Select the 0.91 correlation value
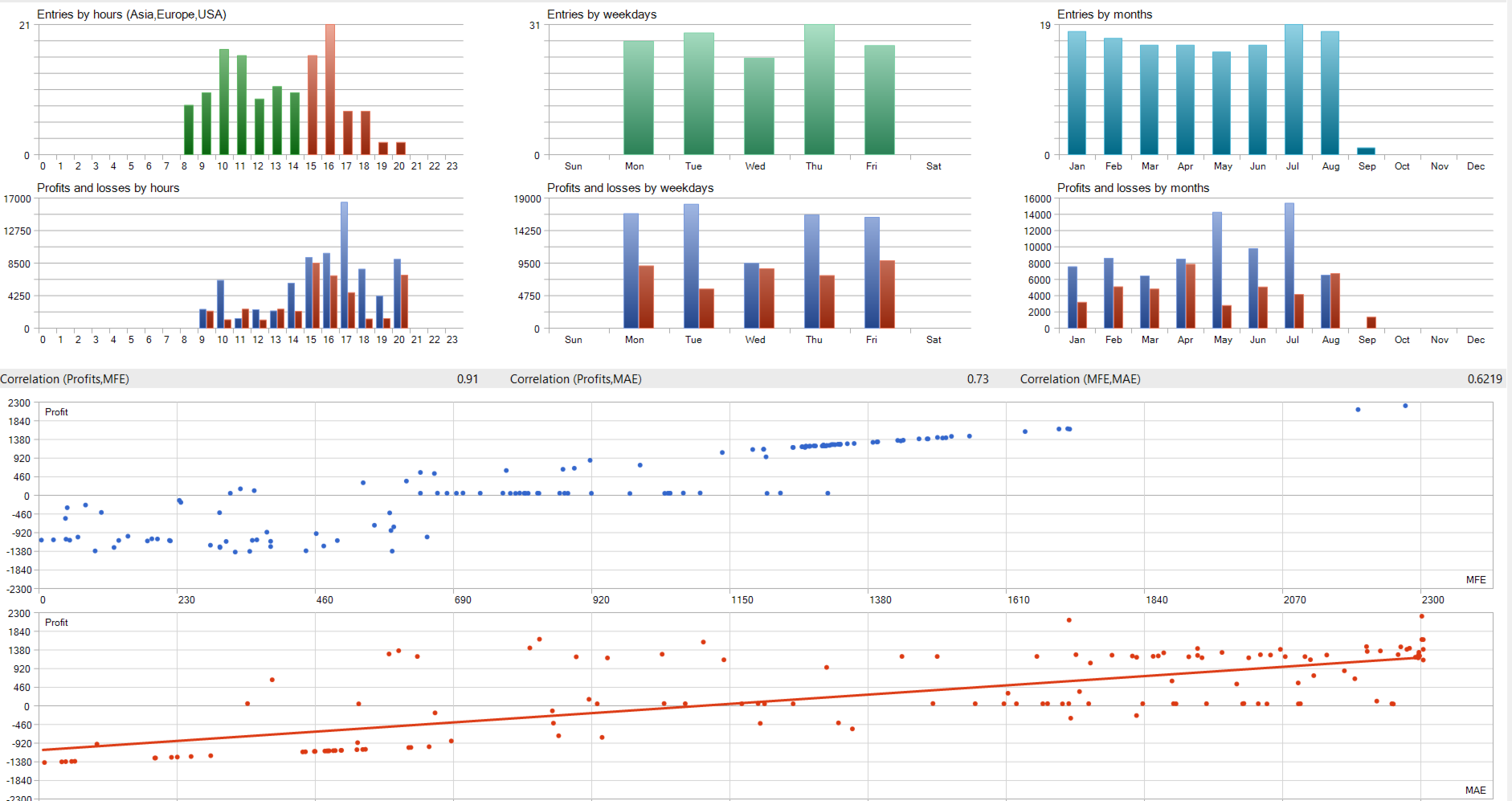The height and width of the screenshot is (801, 1512). pyautogui.click(x=468, y=379)
